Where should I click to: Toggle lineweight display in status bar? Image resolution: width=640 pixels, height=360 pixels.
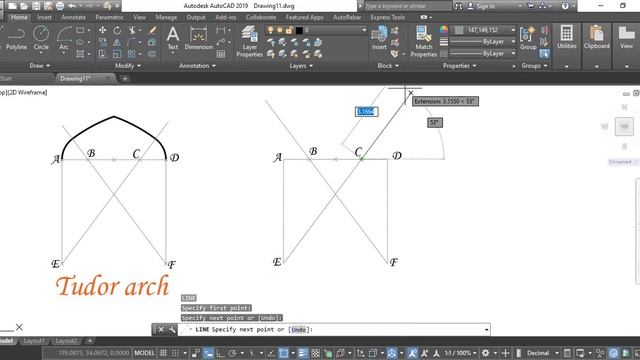[x=303, y=353]
